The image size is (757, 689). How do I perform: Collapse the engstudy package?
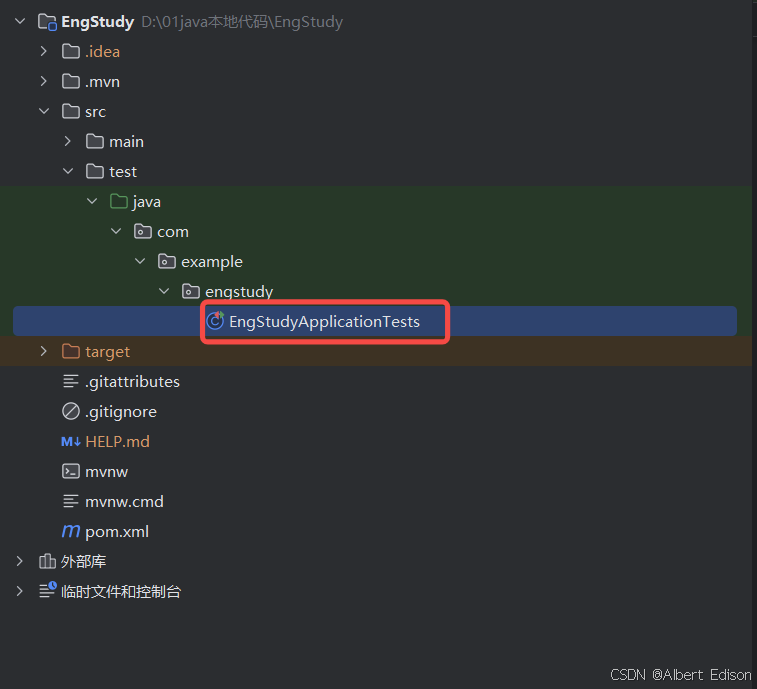point(164,292)
